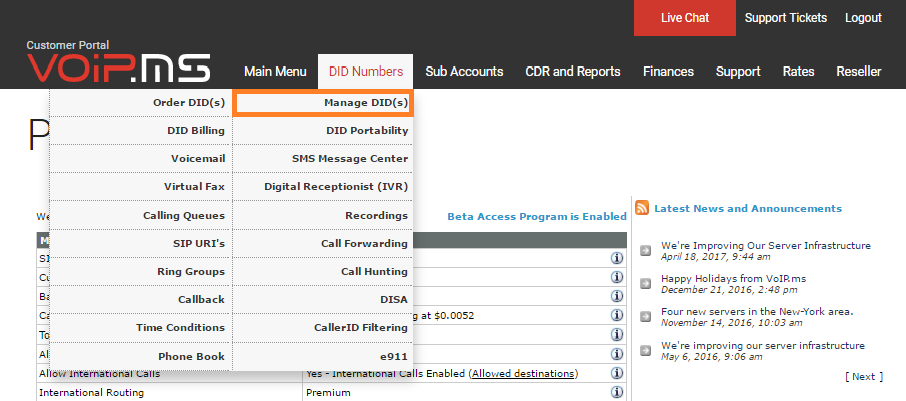Click the [ Next ] news pager link
The image size is (906, 401).
coord(864,377)
